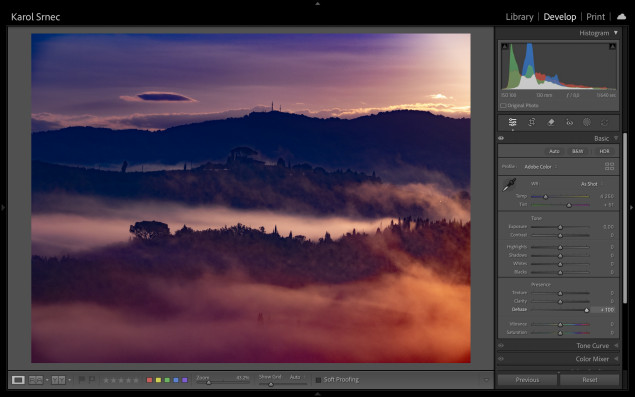
Task: Apply the yellow color label
Action: tap(158, 380)
